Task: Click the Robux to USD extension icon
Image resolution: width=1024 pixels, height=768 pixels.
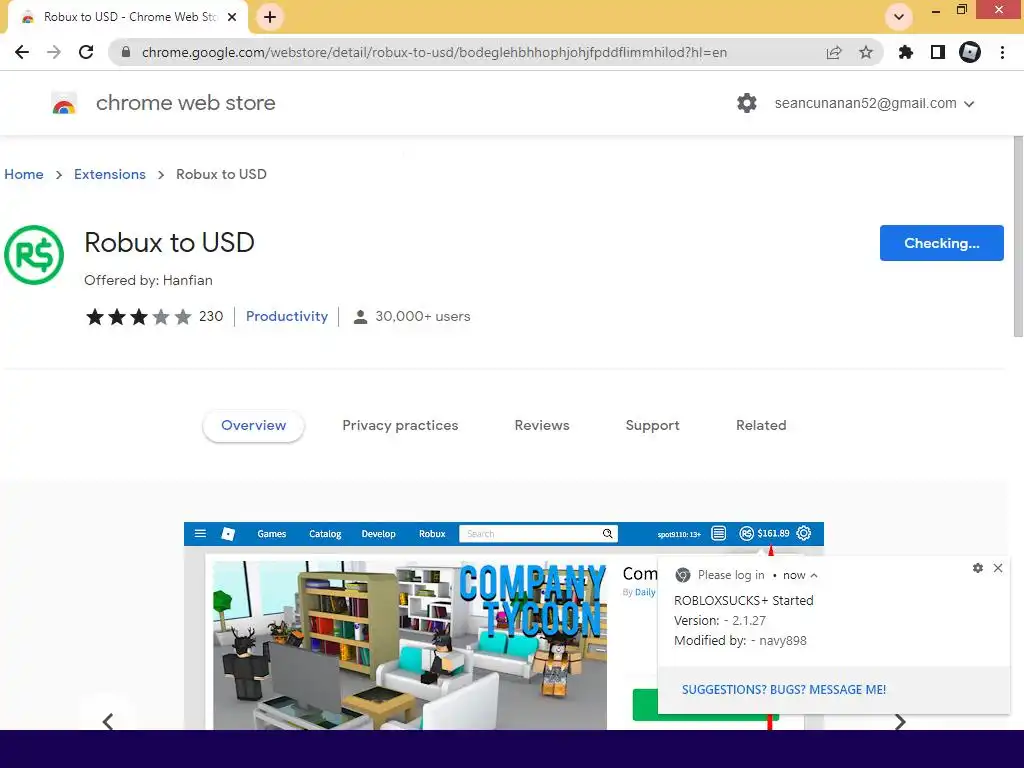Action: pyautogui.click(x=34, y=255)
